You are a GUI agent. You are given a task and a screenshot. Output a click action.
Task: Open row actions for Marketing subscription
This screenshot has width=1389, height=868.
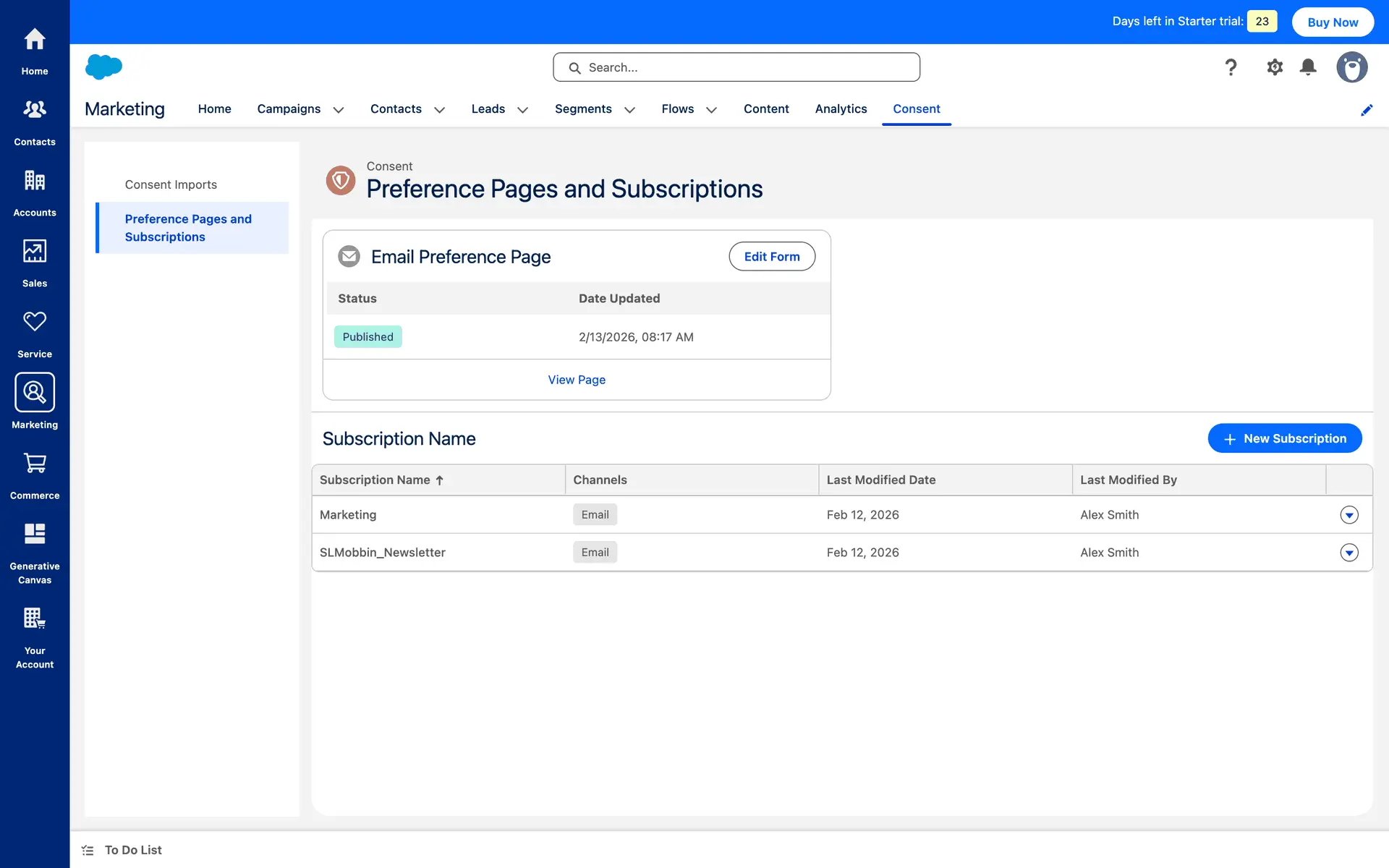coord(1348,515)
